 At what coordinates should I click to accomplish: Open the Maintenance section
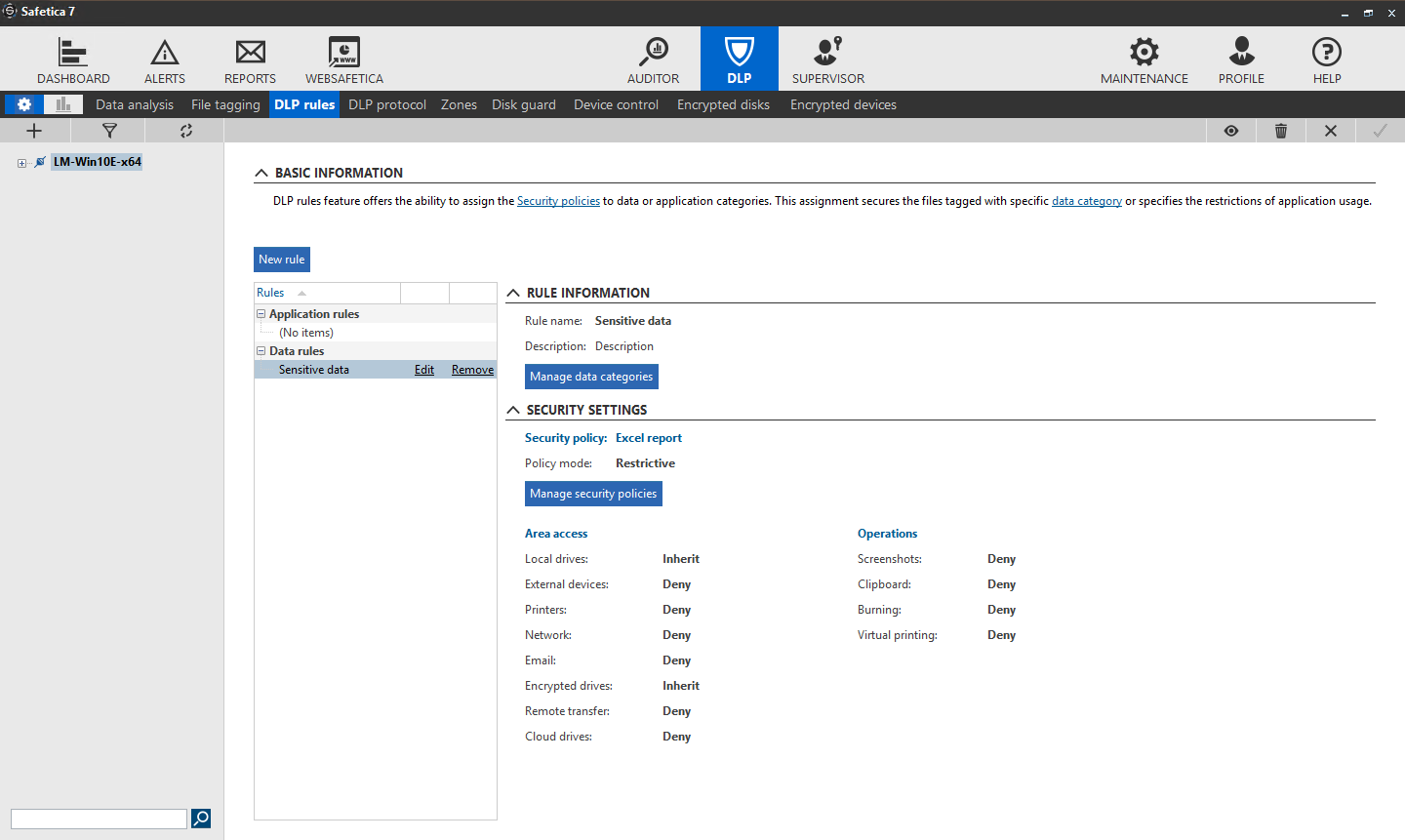point(1144,60)
